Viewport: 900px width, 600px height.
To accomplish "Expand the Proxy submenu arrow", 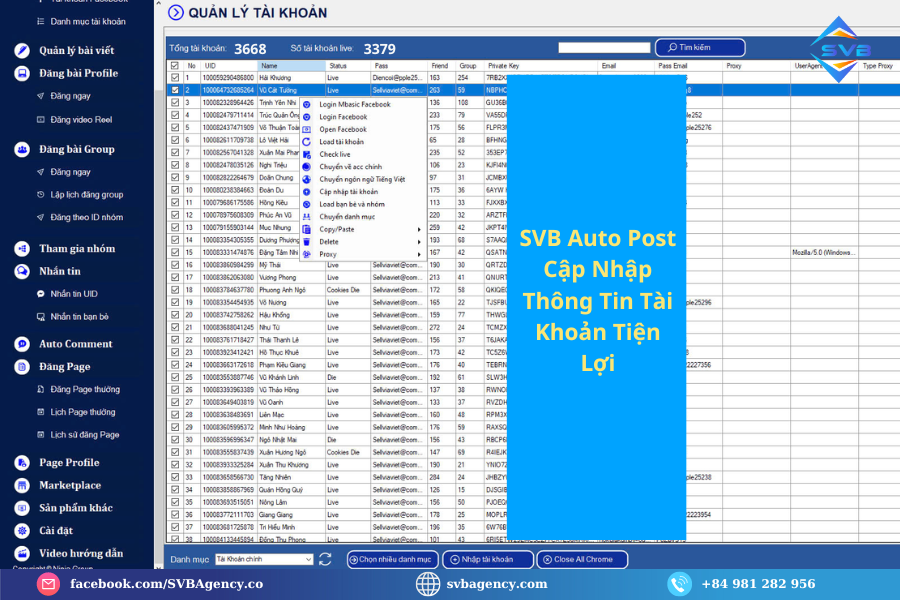I will 418,254.
